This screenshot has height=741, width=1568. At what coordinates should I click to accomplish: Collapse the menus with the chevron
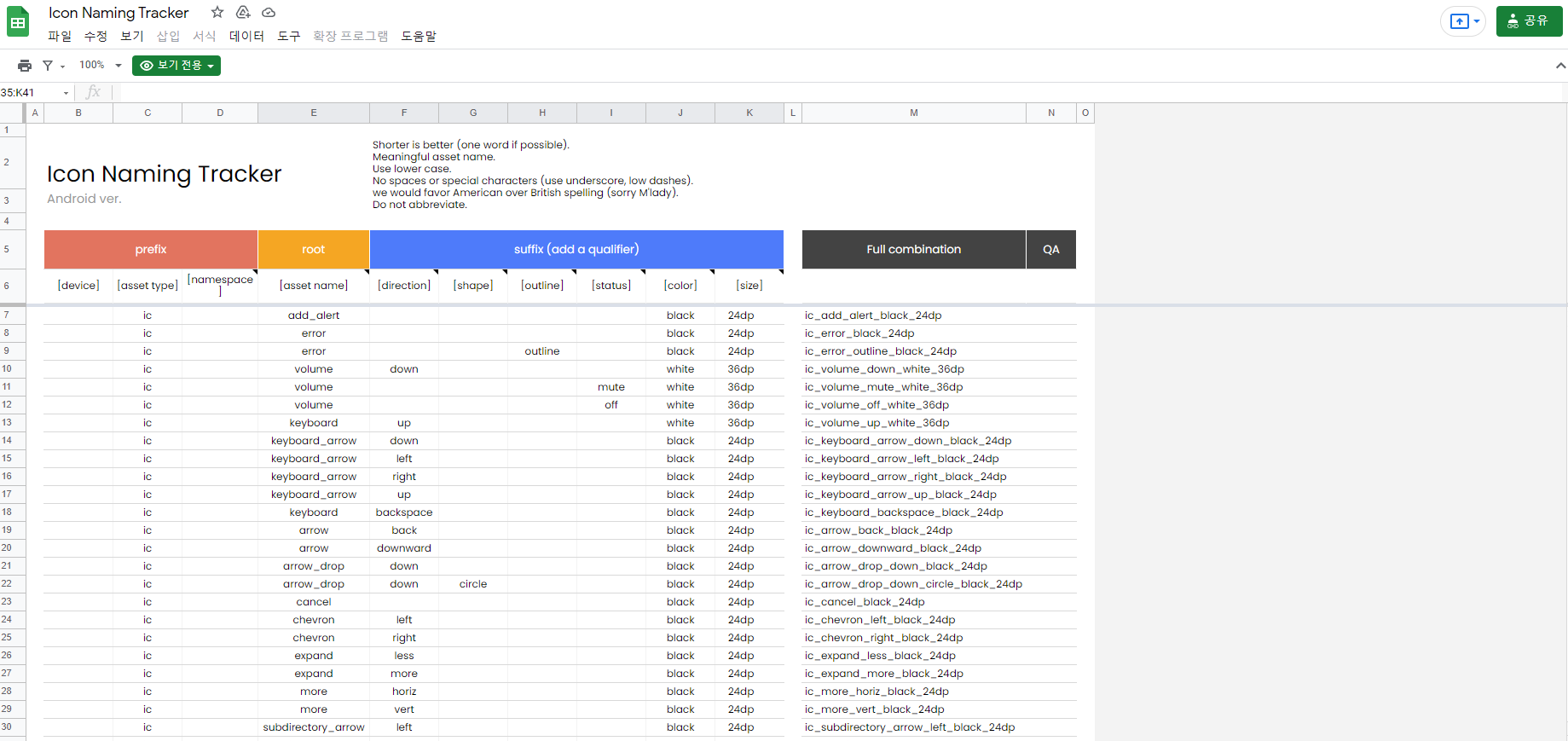click(1559, 66)
